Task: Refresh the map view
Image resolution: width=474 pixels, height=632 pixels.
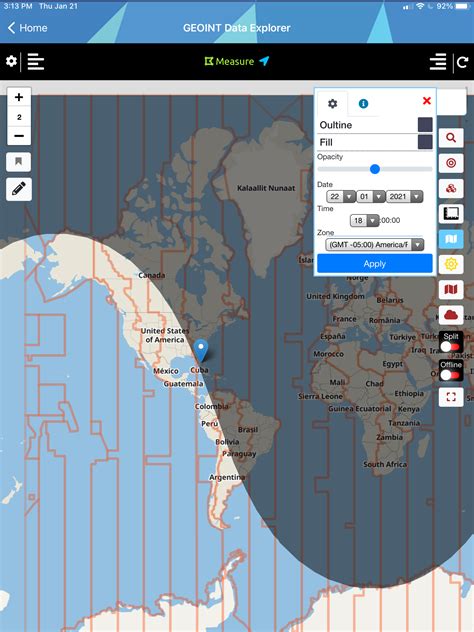Action: pyautogui.click(x=462, y=62)
